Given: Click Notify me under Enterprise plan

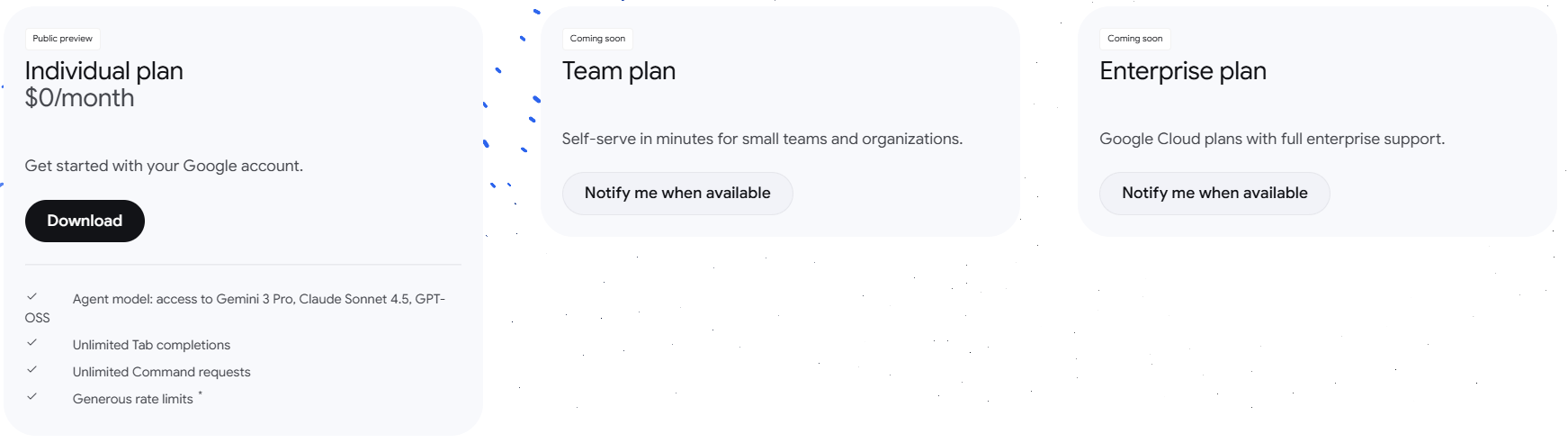Looking at the screenshot, I should (1214, 193).
